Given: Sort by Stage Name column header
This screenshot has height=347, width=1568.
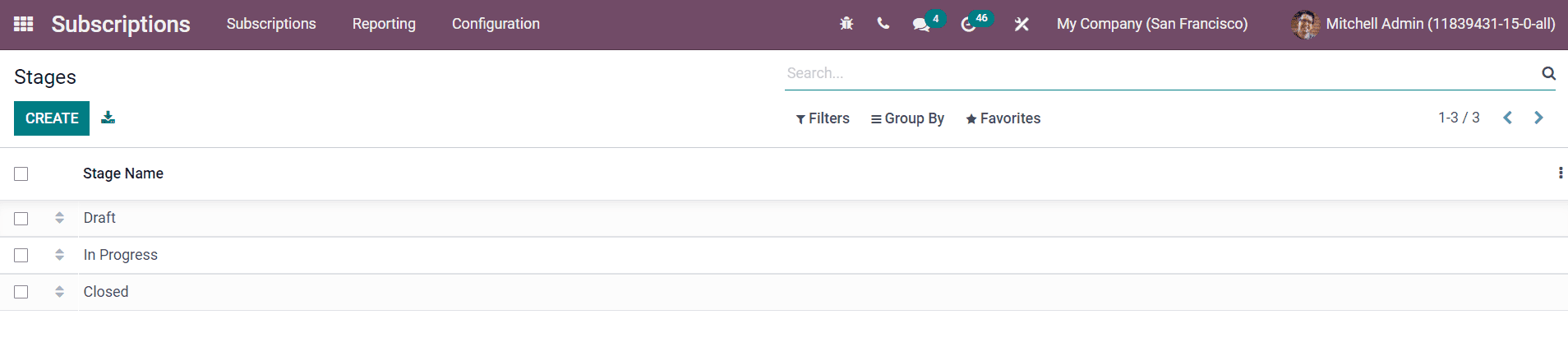Looking at the screenshot, I should [x=123, y=173].
